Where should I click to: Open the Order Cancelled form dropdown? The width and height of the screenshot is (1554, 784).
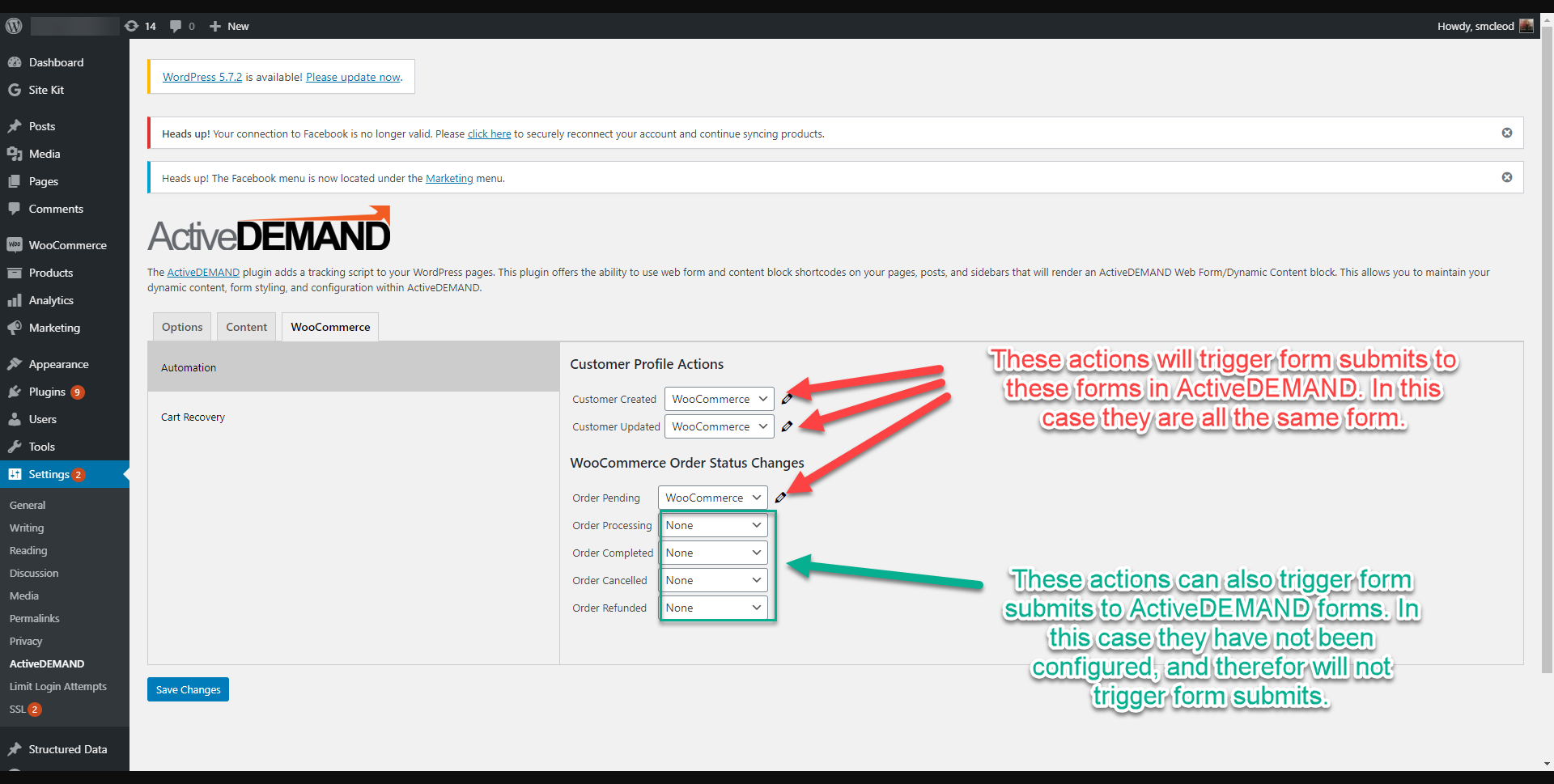tap(714, 580)
